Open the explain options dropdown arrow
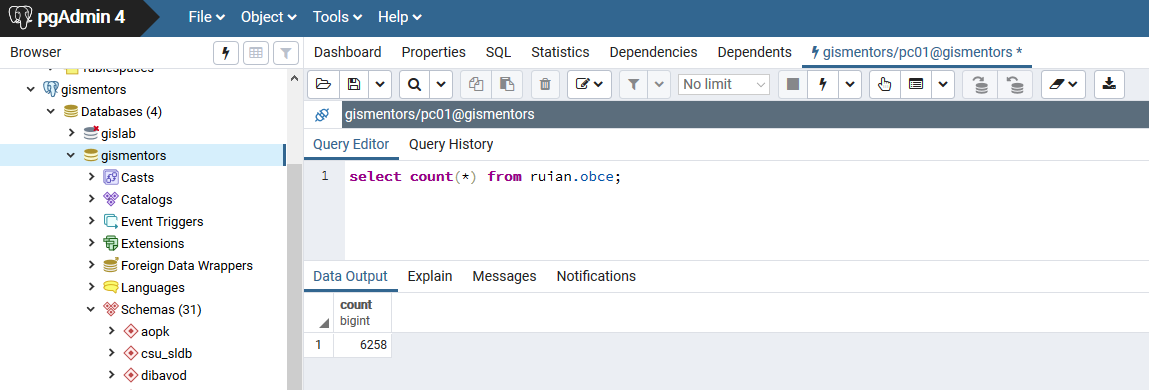This screenshot has height=390, width=1149. tap(942, 84)
